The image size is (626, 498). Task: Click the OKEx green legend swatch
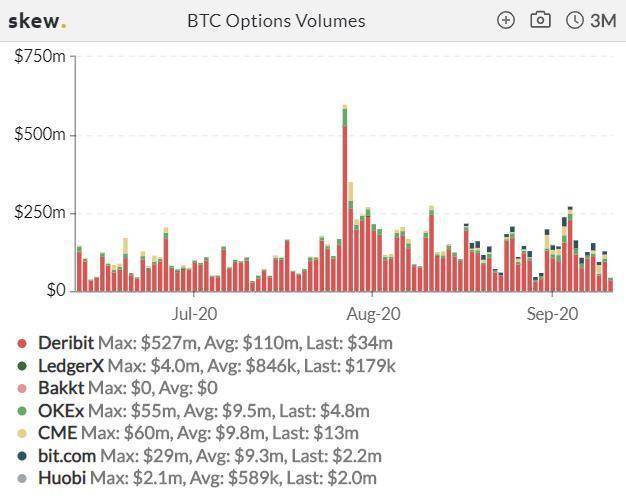click(x=22, y=411)
